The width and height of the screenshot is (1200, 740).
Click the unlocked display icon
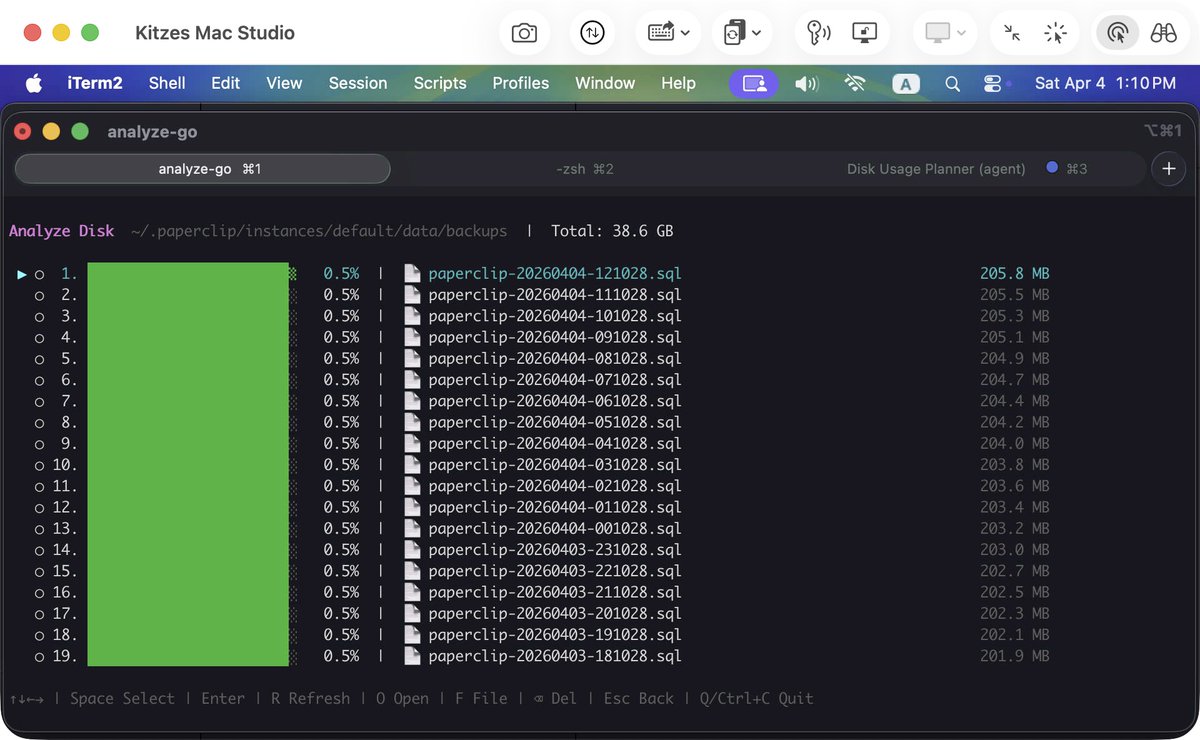(x=864, y=33)
